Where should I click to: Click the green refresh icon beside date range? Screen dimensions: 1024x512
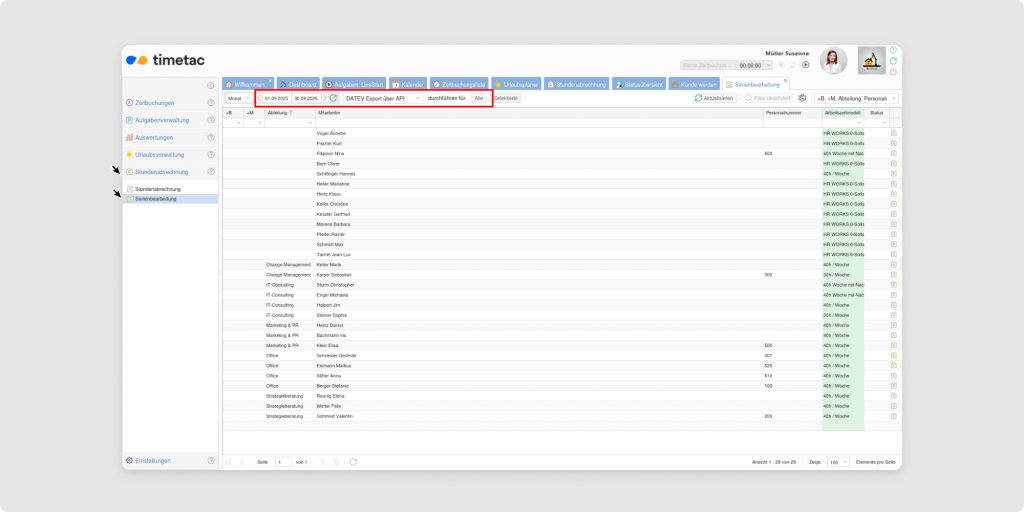[x=333, y=99]
